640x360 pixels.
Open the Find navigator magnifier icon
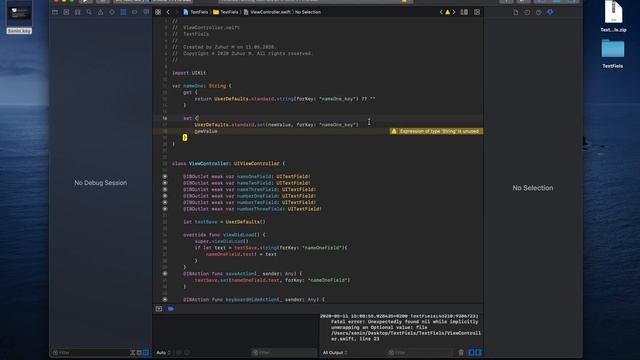tap(89, 12)
